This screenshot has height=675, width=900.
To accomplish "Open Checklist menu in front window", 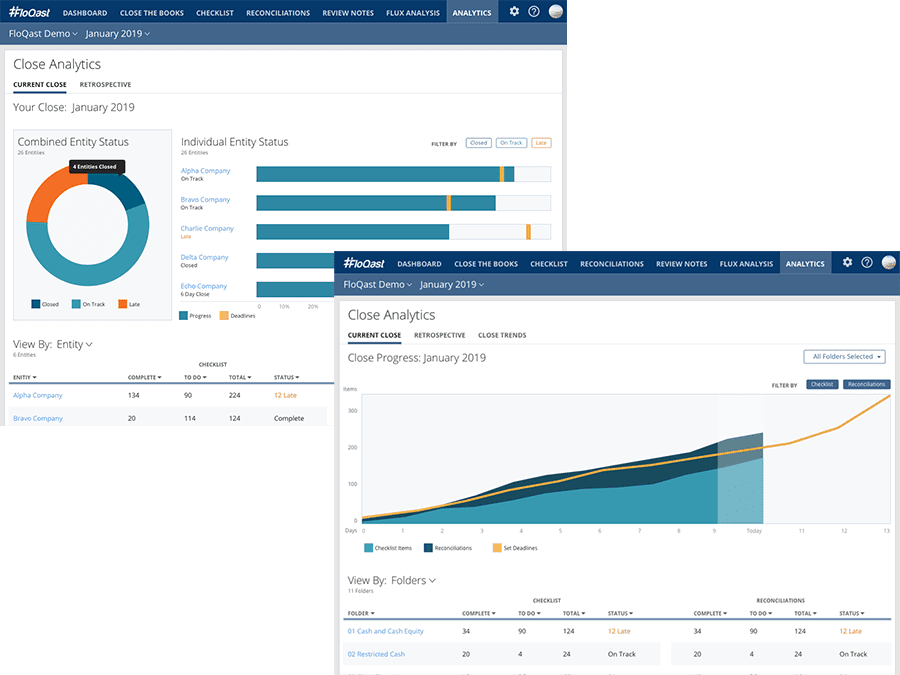I will (x=549, y=263).
